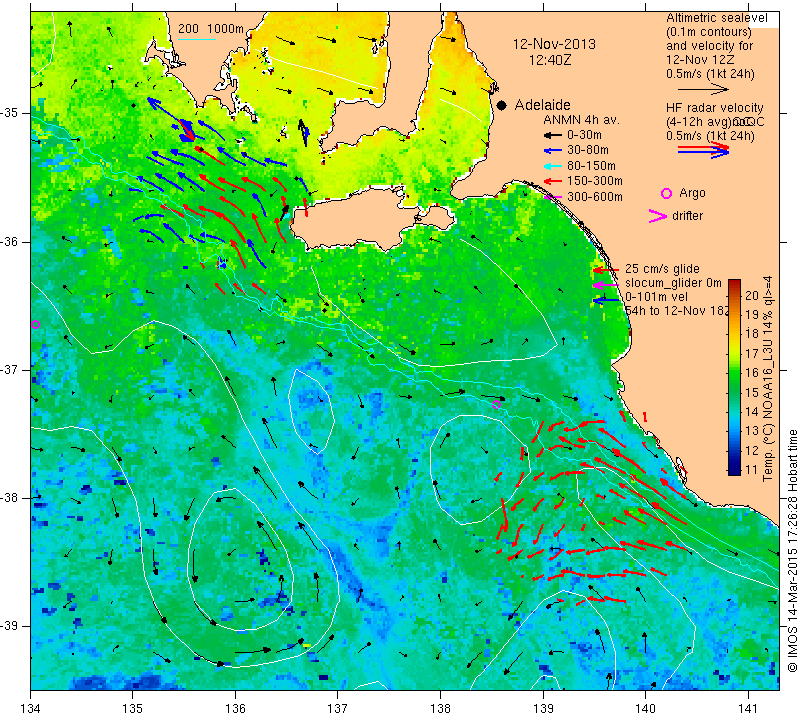Click the date text 12-Nov-2013
800x720 pixels.
[554, 44]
